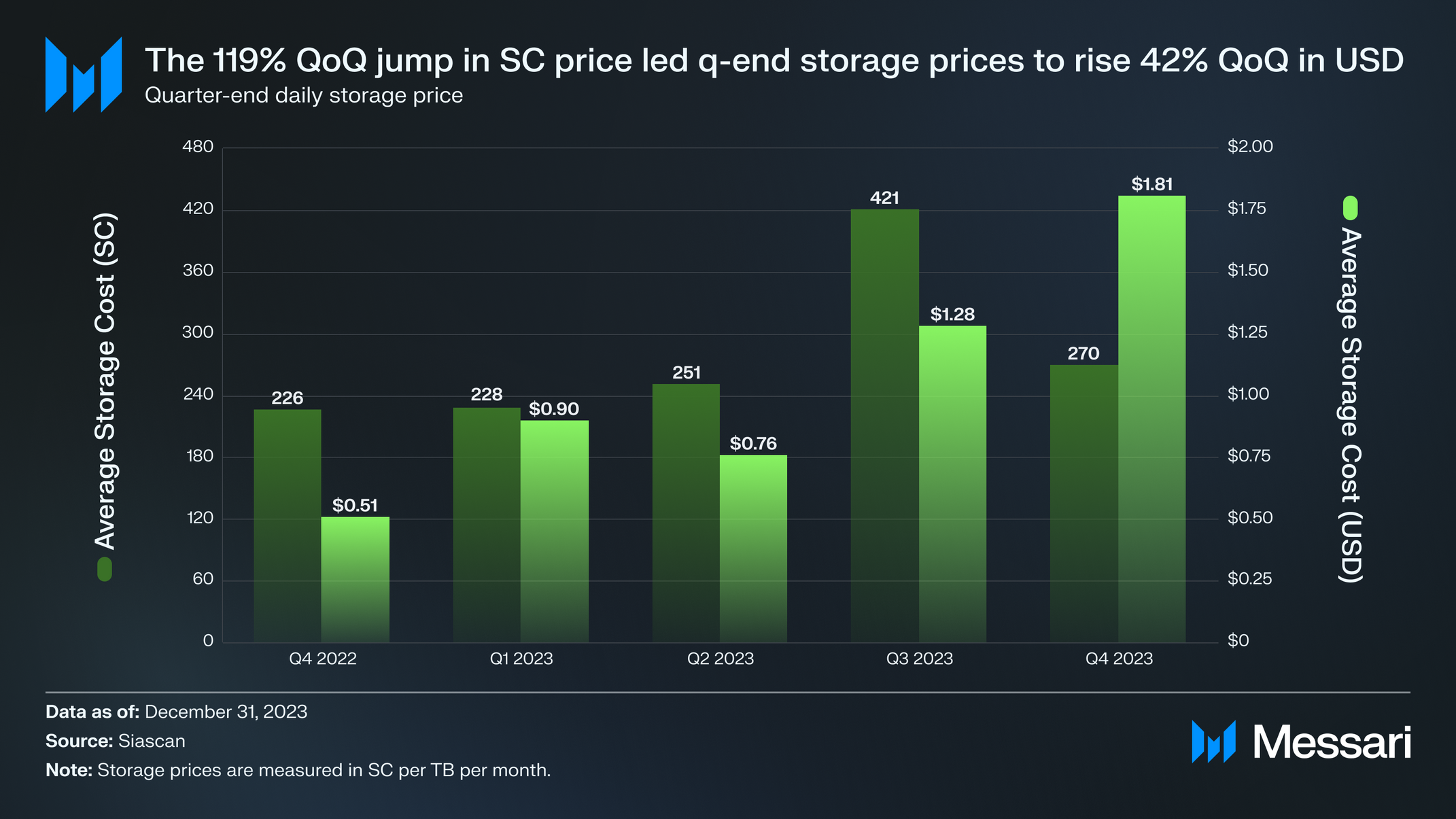Click the light green USD legend marker
This screenshot has width=1456, height=819.
[1350, 208]
